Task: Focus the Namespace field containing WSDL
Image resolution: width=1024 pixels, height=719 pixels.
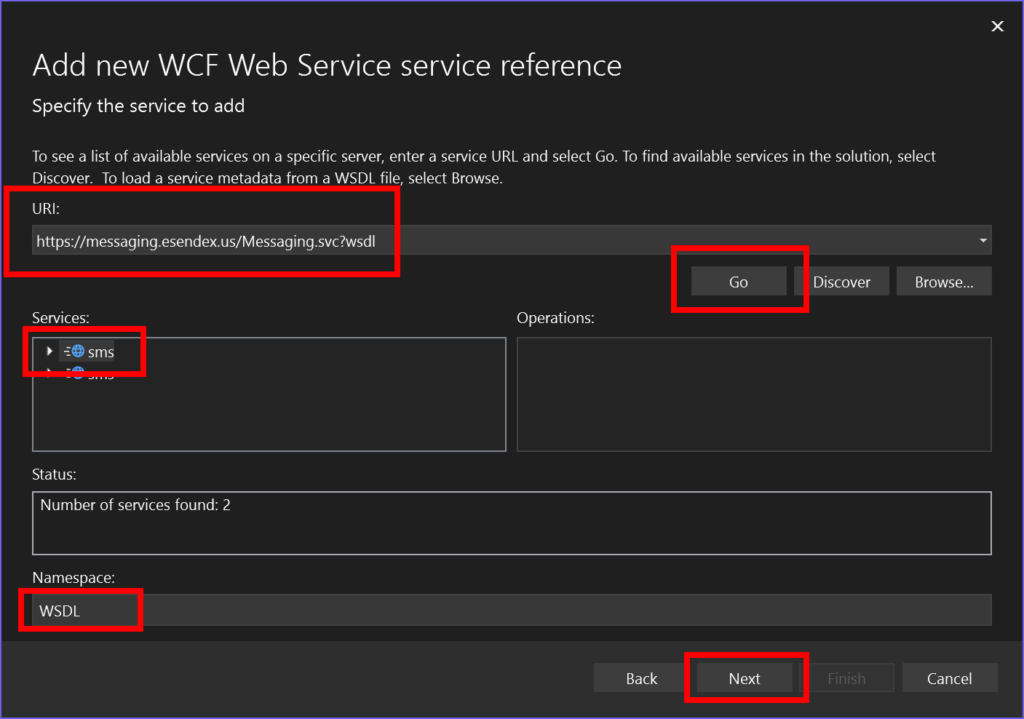Action: 511,610
